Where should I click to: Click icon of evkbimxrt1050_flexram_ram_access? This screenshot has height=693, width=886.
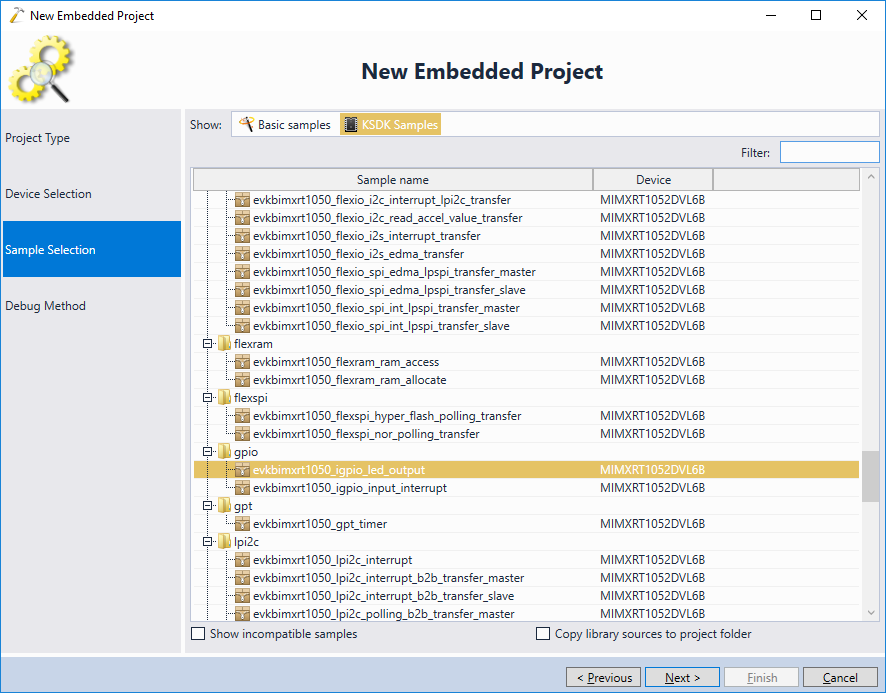tap(242, 362)
